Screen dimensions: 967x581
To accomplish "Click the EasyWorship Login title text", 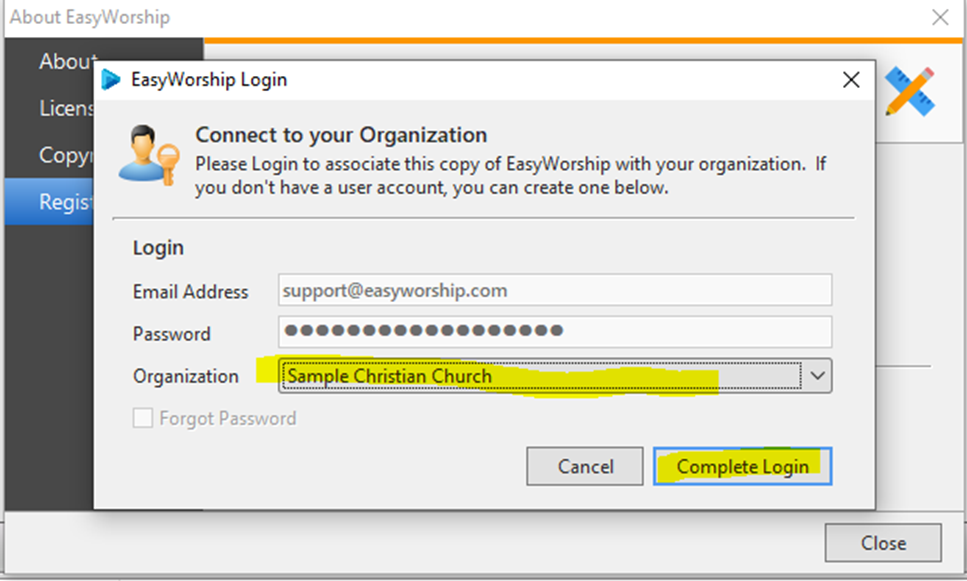I will point(209,80).
